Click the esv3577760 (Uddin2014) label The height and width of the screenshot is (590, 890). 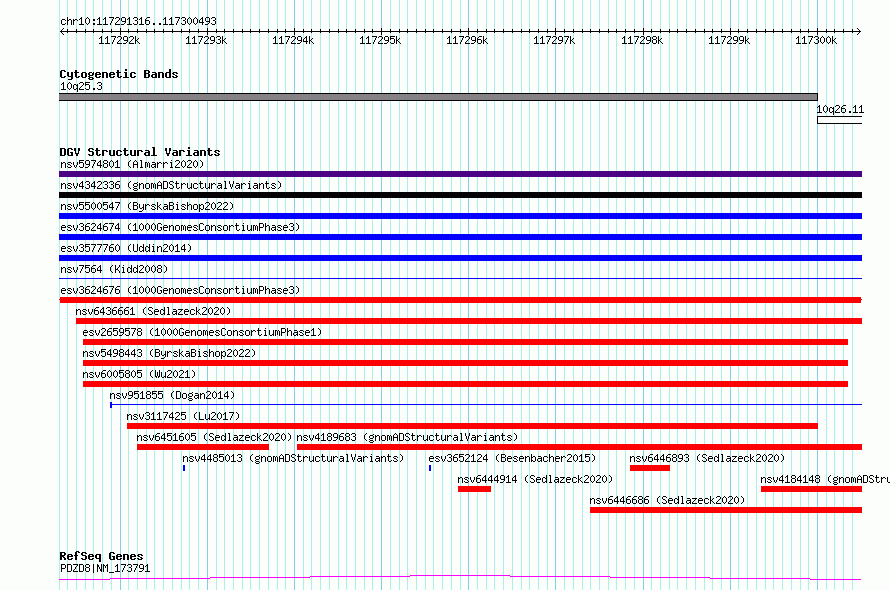[126, 248]
